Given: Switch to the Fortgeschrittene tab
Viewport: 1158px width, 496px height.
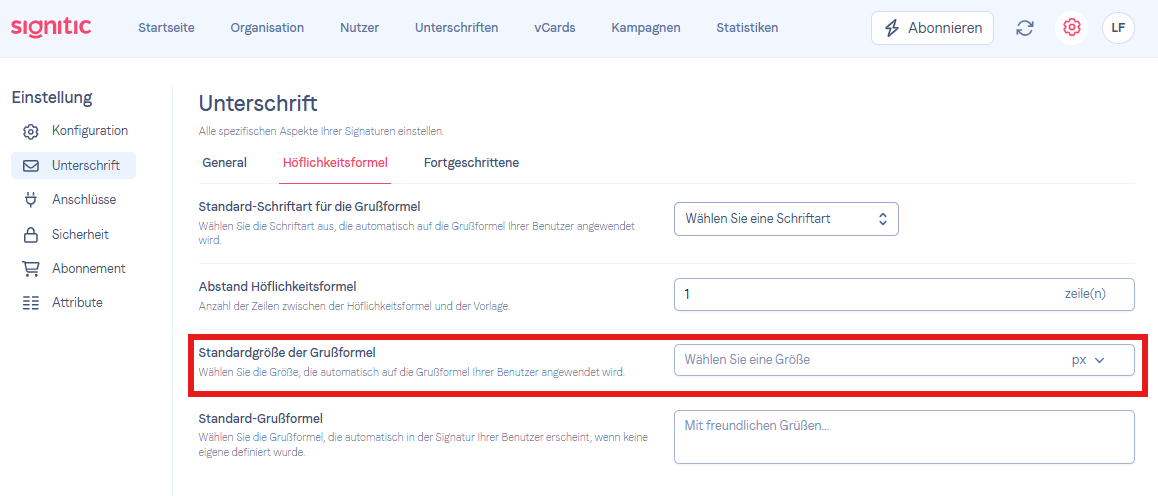Looking at the screenshot, I should click(x=471, y=162).
